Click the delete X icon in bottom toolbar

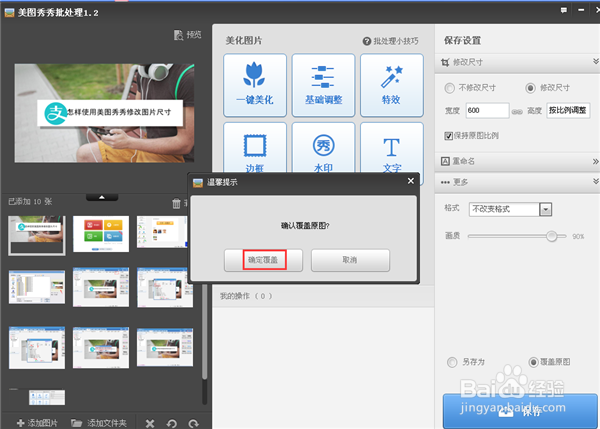point(150,423)
